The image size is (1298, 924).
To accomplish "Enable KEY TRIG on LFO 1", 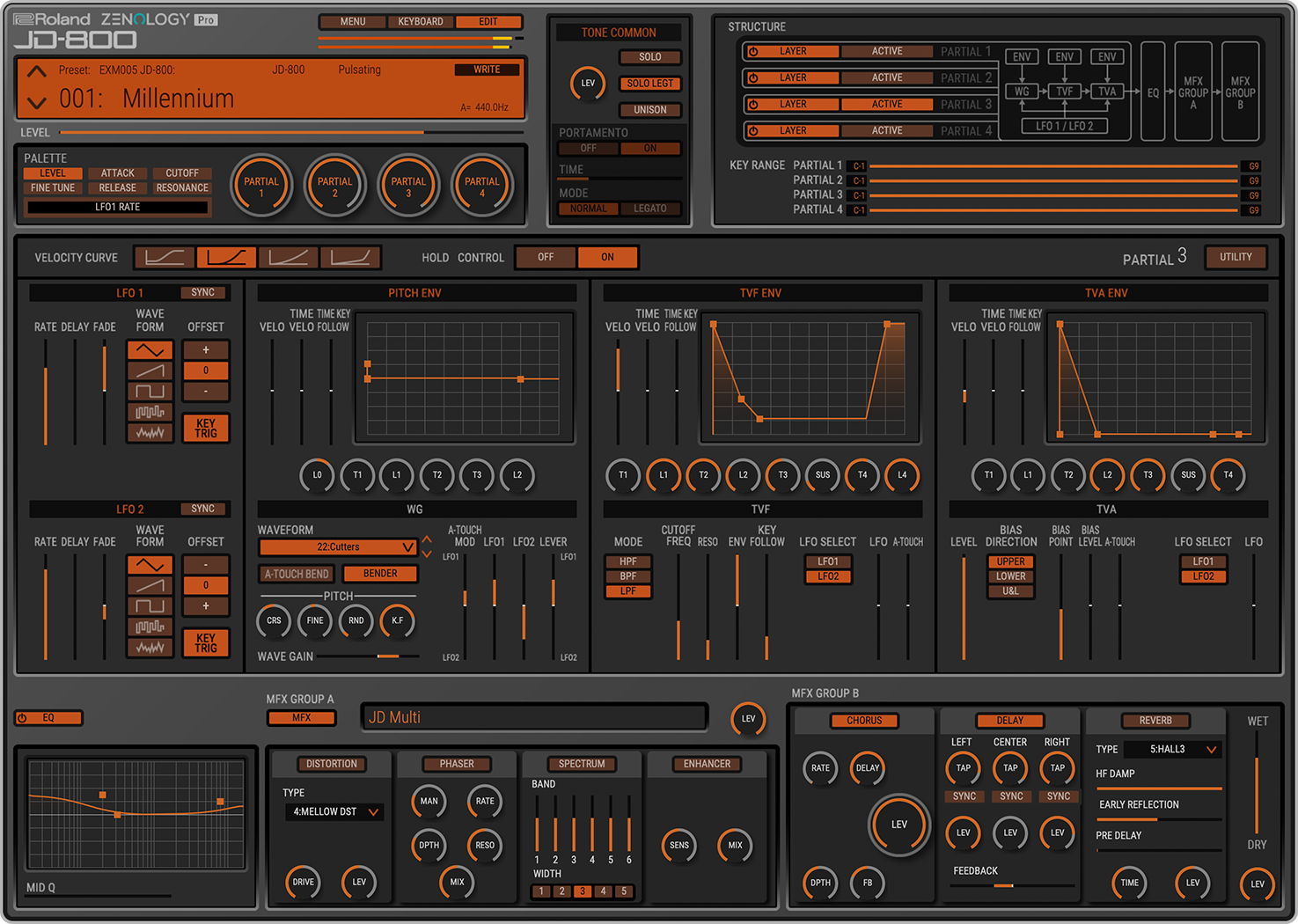I will point(205,429).
